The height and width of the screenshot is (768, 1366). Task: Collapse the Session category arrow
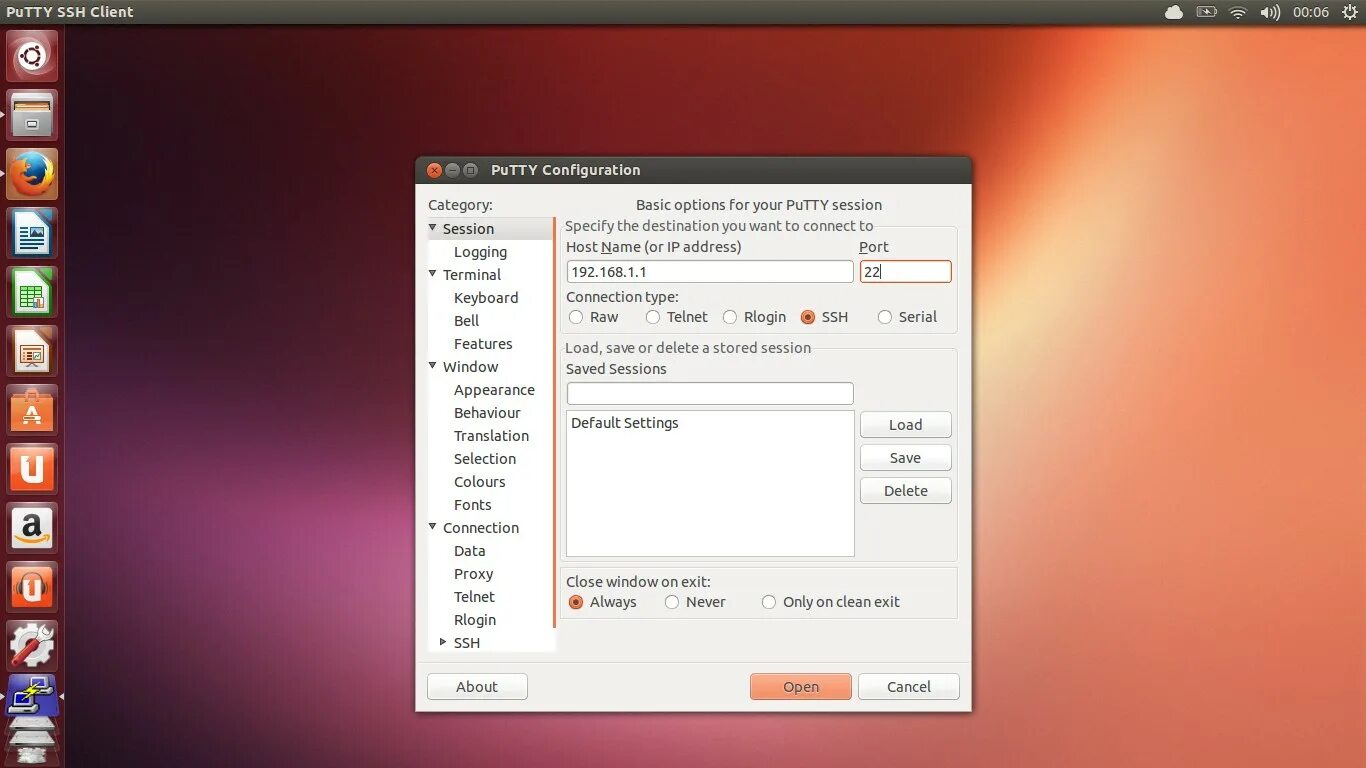tap(433, 228)
